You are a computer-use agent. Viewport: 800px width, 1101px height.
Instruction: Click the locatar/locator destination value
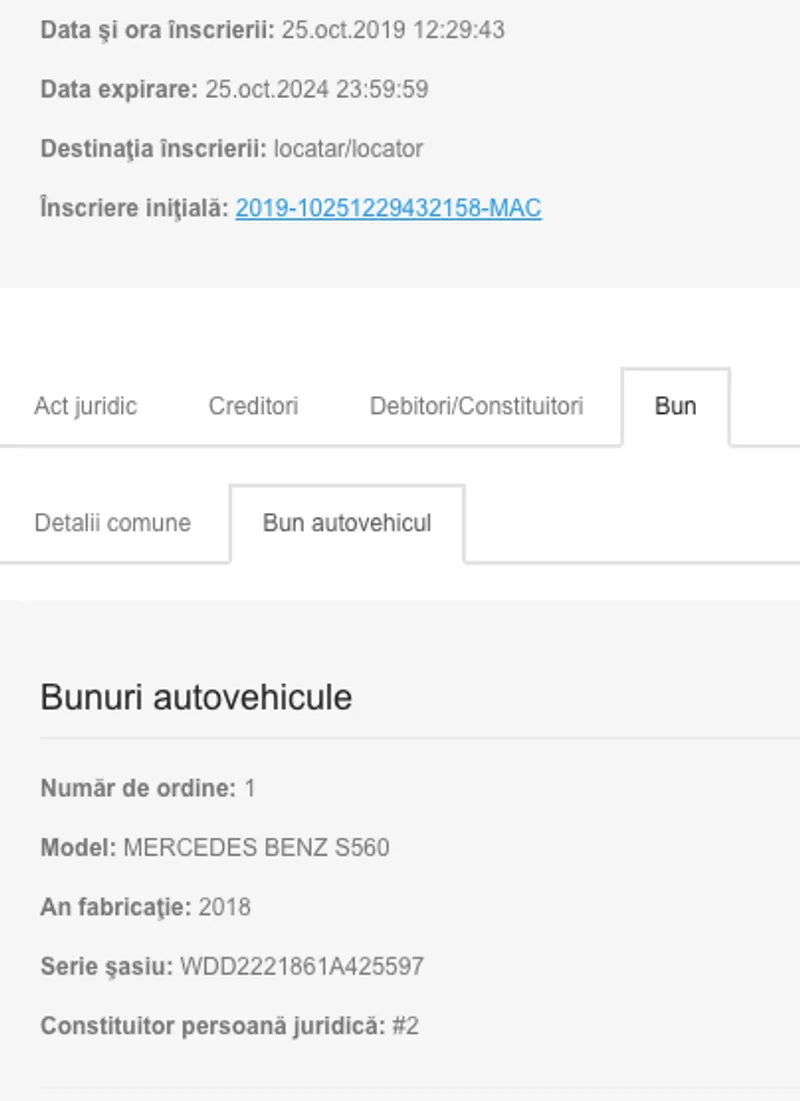(x=348, y=149)
